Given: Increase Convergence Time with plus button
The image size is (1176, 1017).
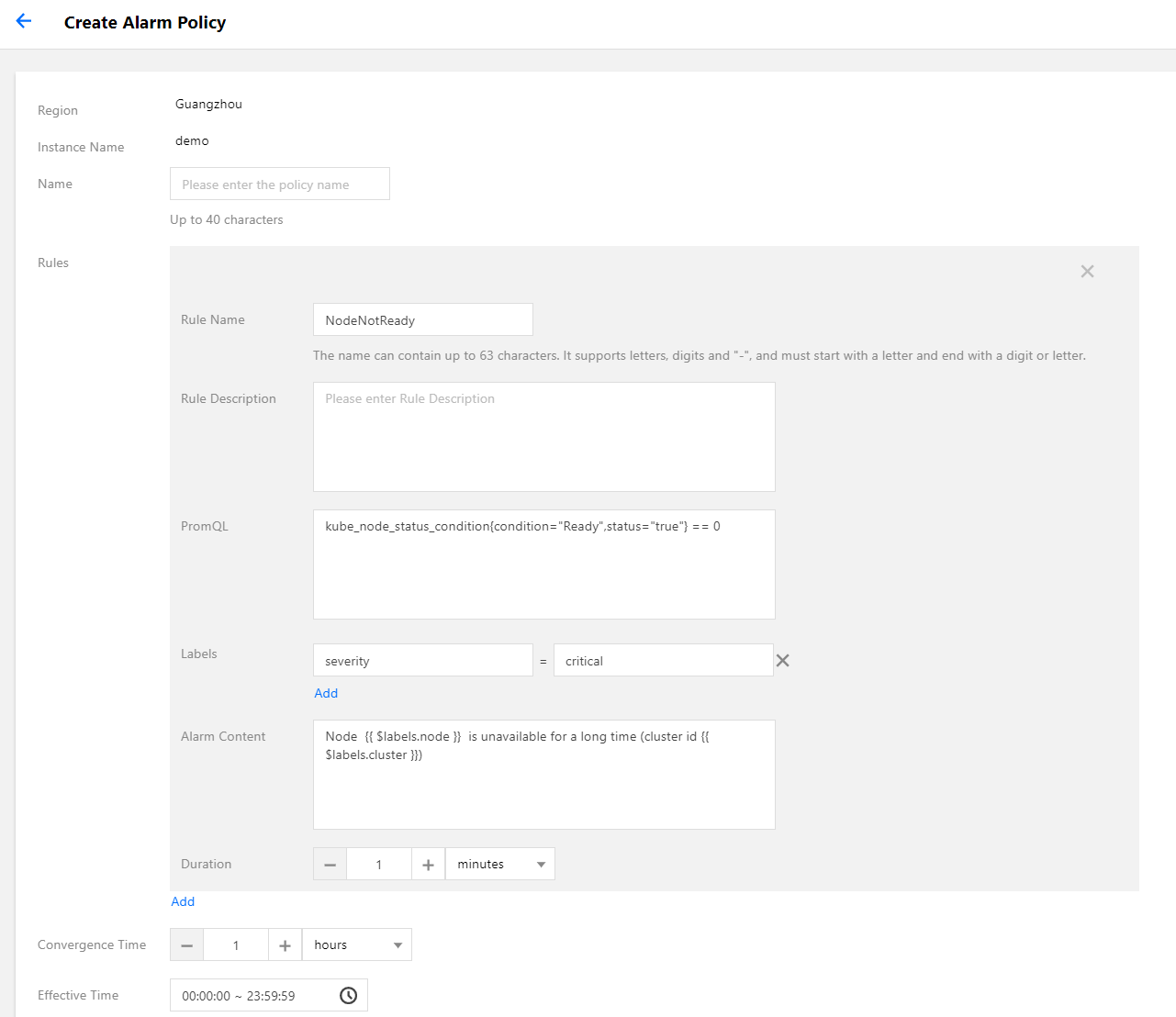Looking at the screenshot, I should (x=285, y=945).
